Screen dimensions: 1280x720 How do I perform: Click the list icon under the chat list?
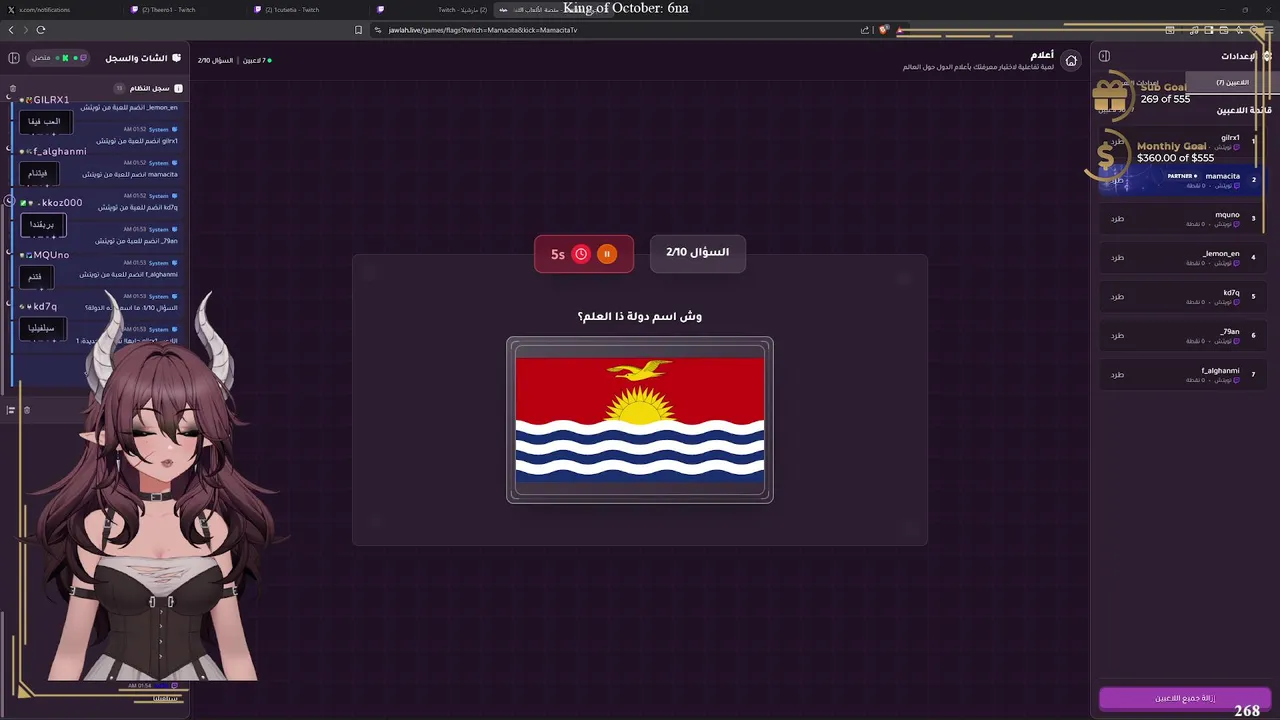11,410
